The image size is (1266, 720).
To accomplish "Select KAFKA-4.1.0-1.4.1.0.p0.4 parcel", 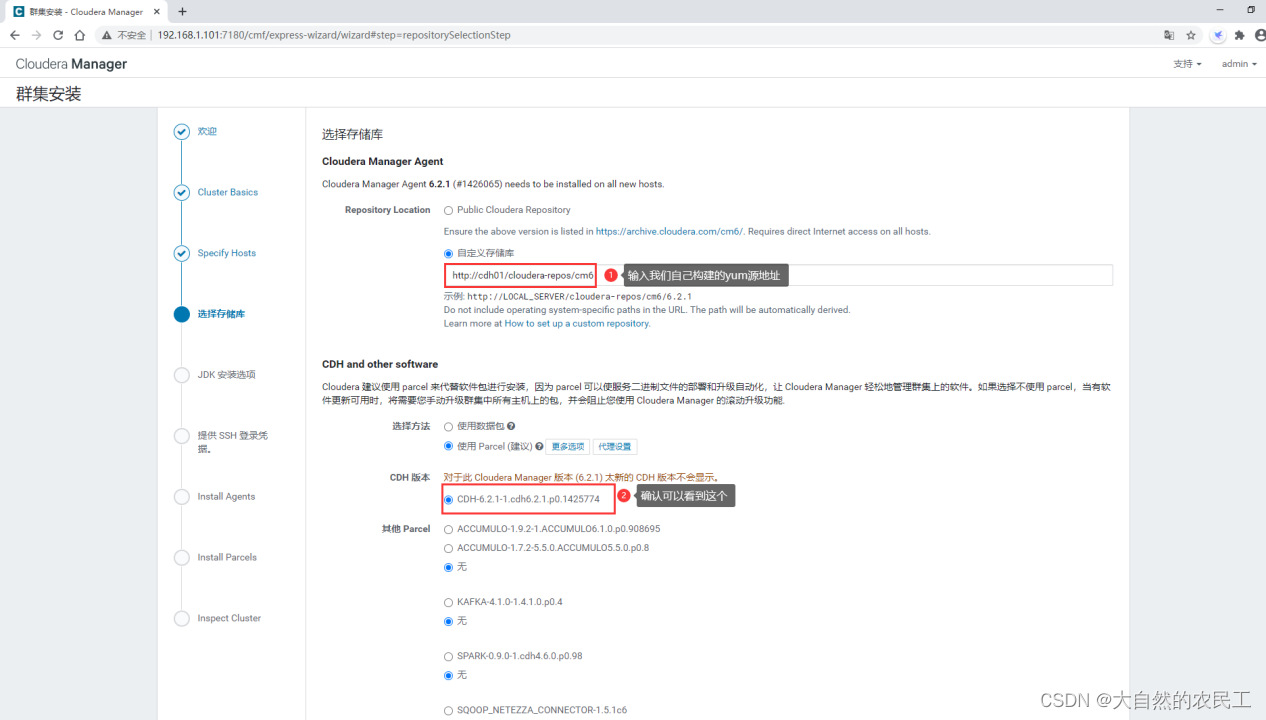I will point(448,602).
